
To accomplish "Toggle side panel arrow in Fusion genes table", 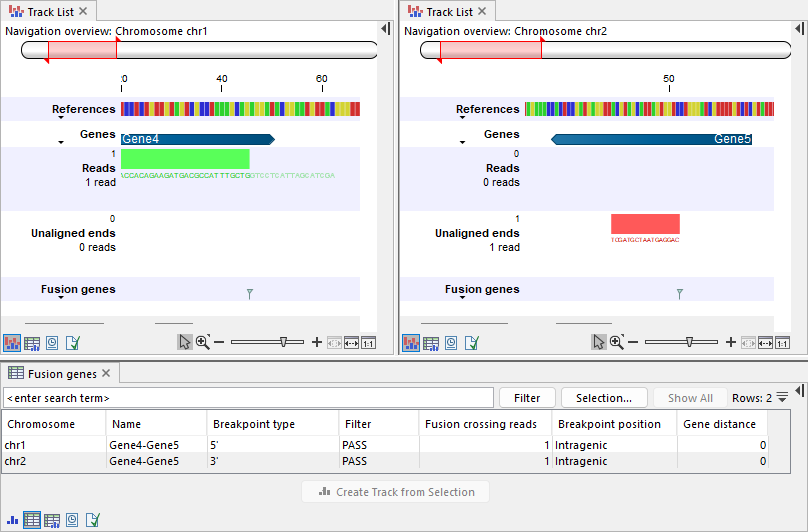I will click(x=800, y=391).
